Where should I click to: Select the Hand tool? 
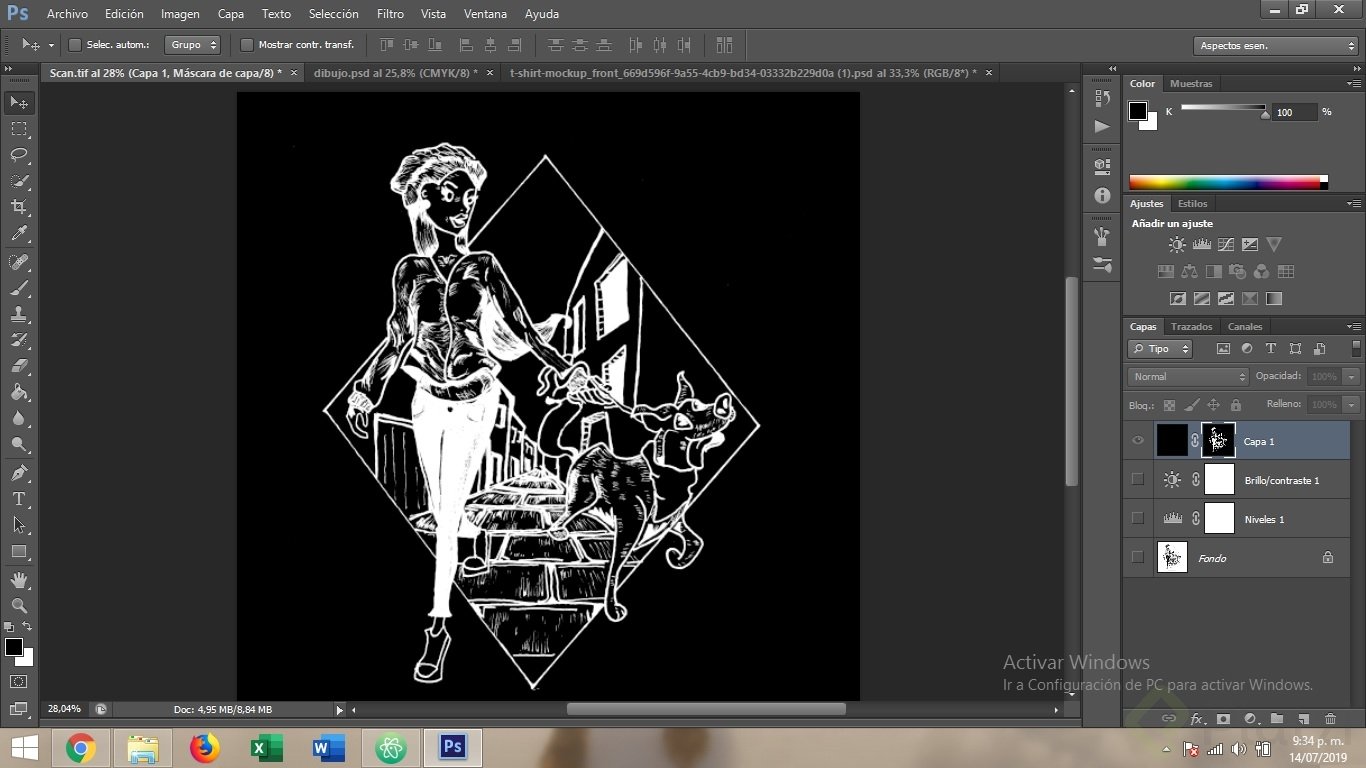click(19, 580)
